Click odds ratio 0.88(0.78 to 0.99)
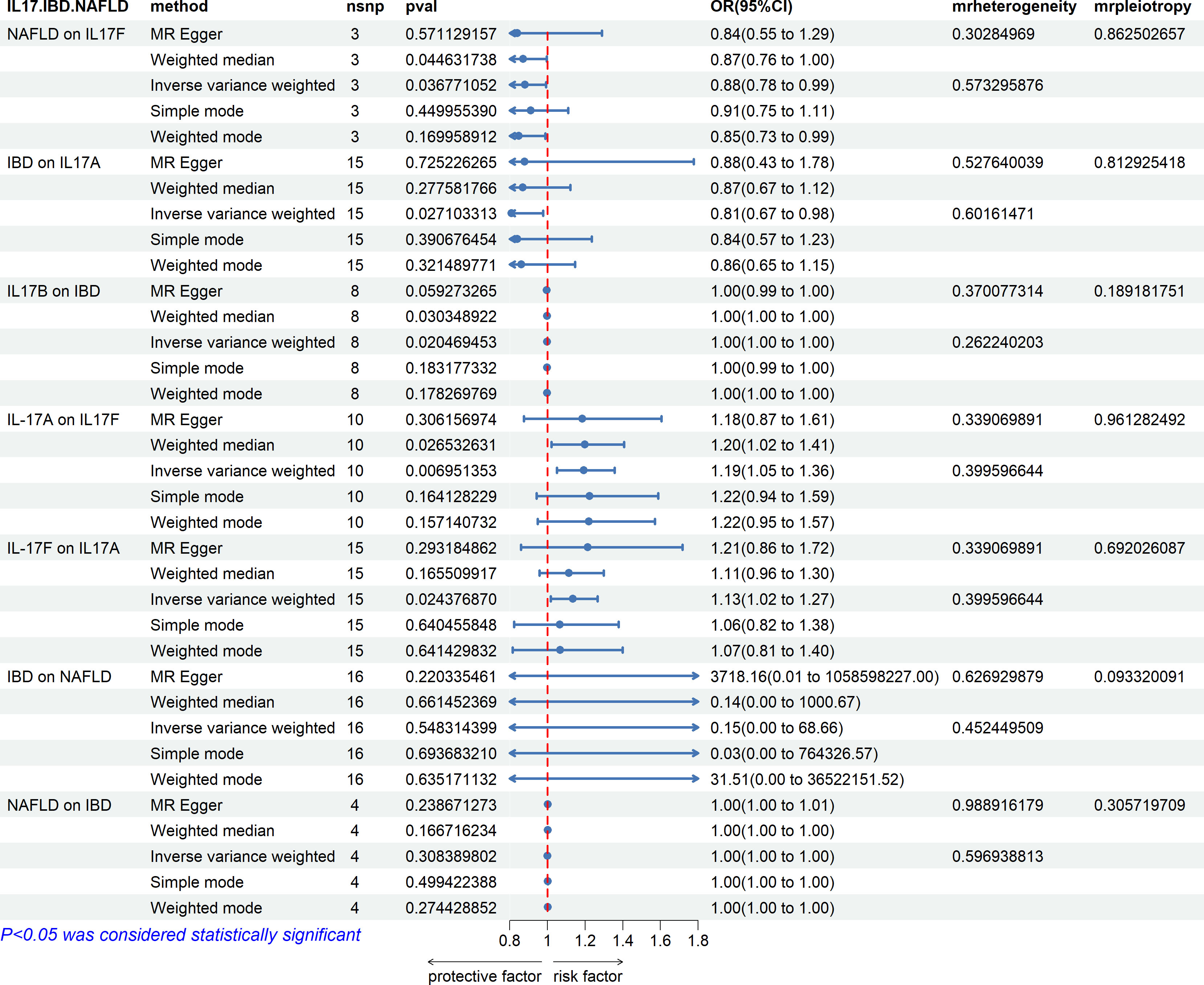Viewport: 1204px width, 985px height. coord(772,85)
